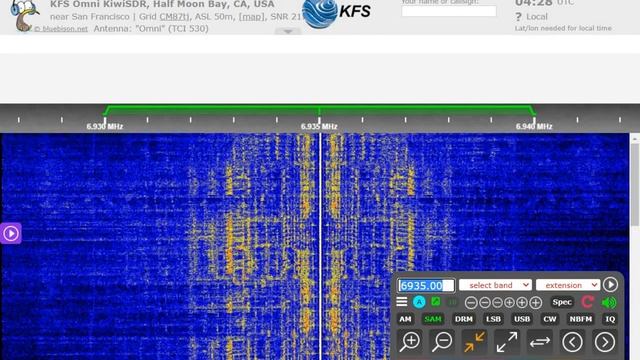Click the green square external-link icon
The image size is (640, 360).
436,302
